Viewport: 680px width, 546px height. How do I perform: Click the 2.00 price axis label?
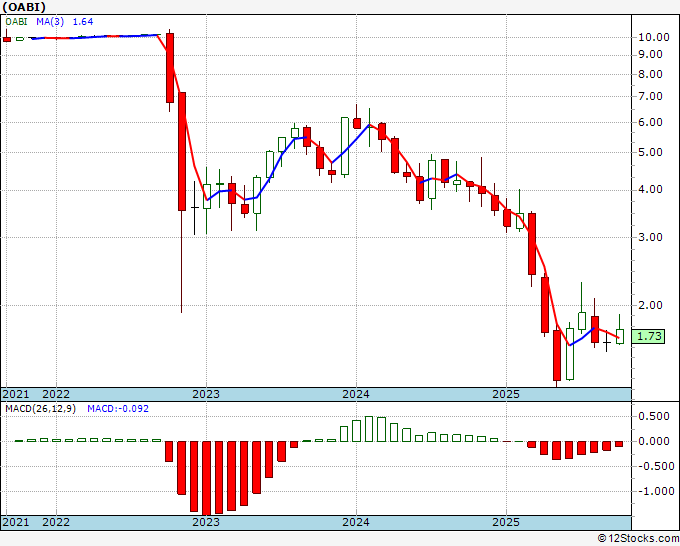click(x=650, y=305)
